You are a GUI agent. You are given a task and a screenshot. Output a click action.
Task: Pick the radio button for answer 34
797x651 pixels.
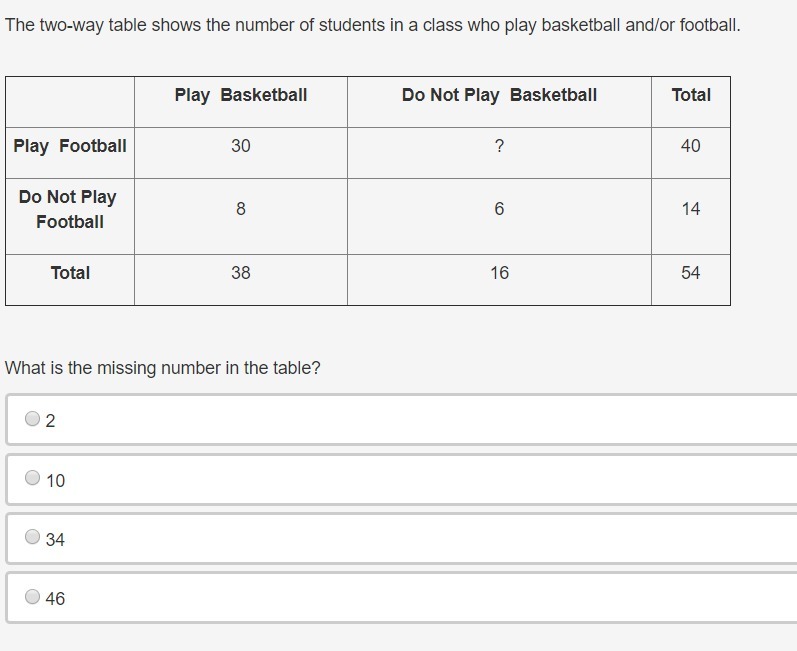(33, 537)
